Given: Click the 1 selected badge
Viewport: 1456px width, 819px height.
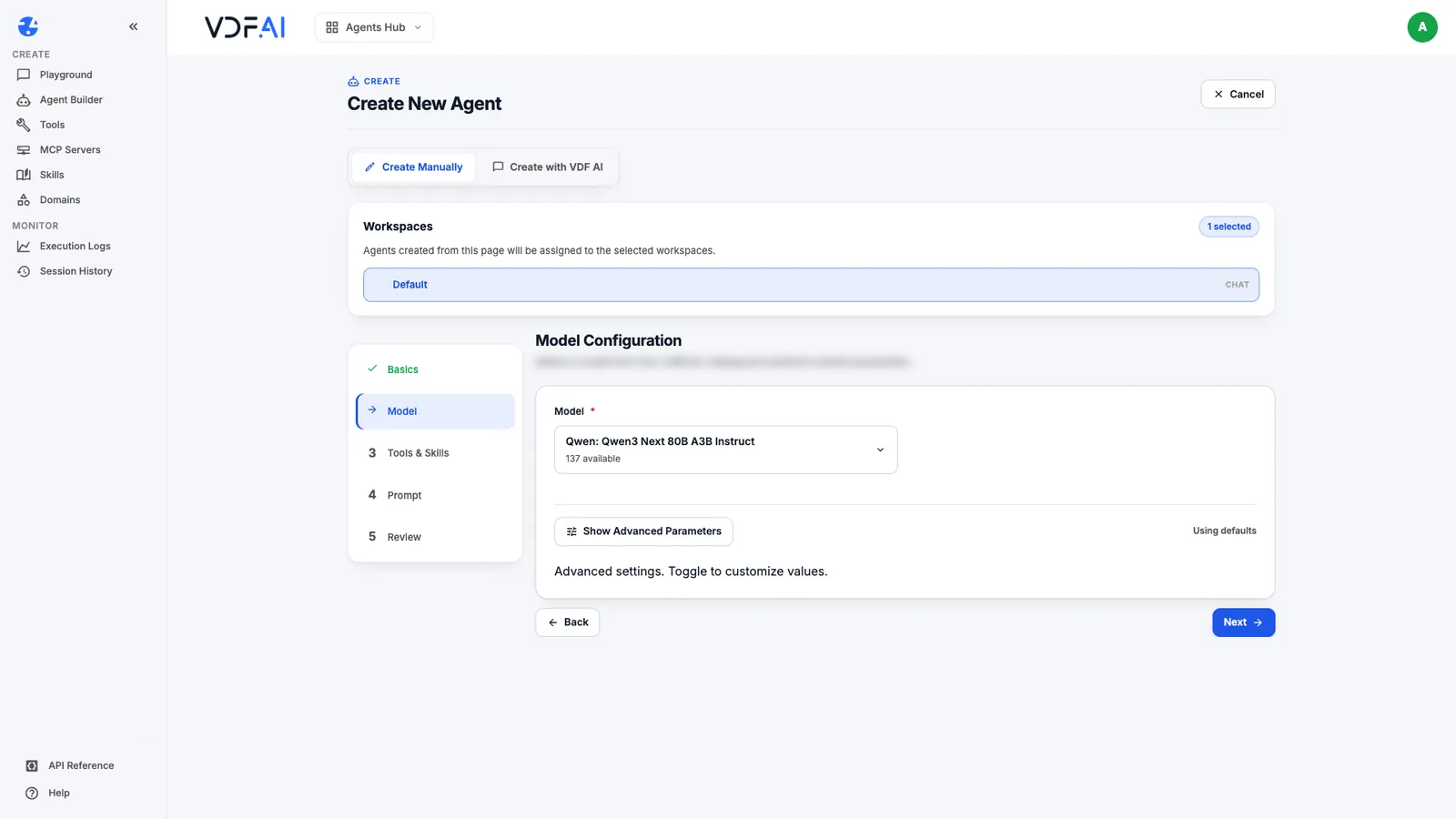Looking at the screenshot, I should [x=1228, y=227].
